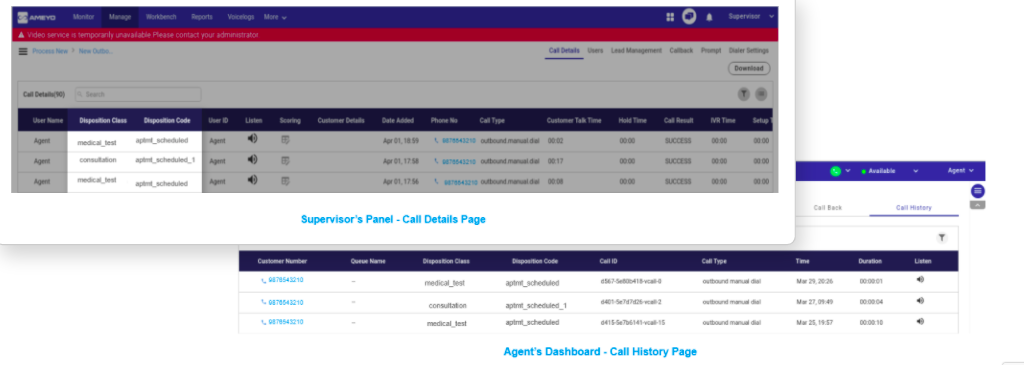Switch to the Call Back tab
This screenshot has width=1024, height=365.
point(827,208)
